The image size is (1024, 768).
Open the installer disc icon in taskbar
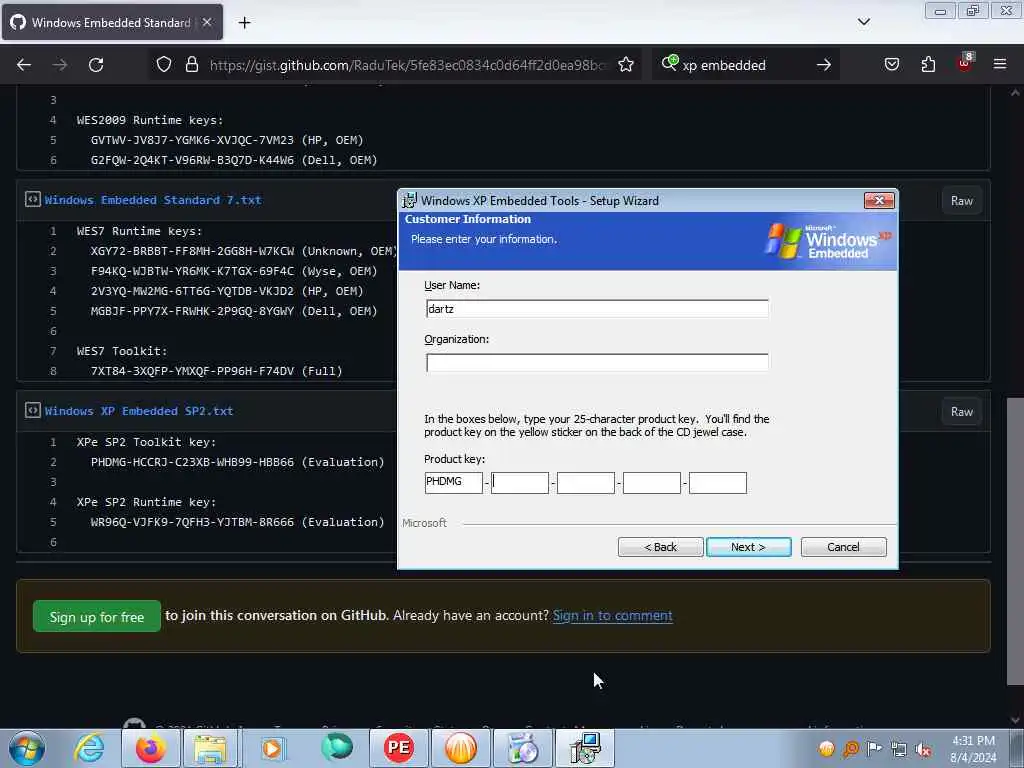click(x=522, y=748)
